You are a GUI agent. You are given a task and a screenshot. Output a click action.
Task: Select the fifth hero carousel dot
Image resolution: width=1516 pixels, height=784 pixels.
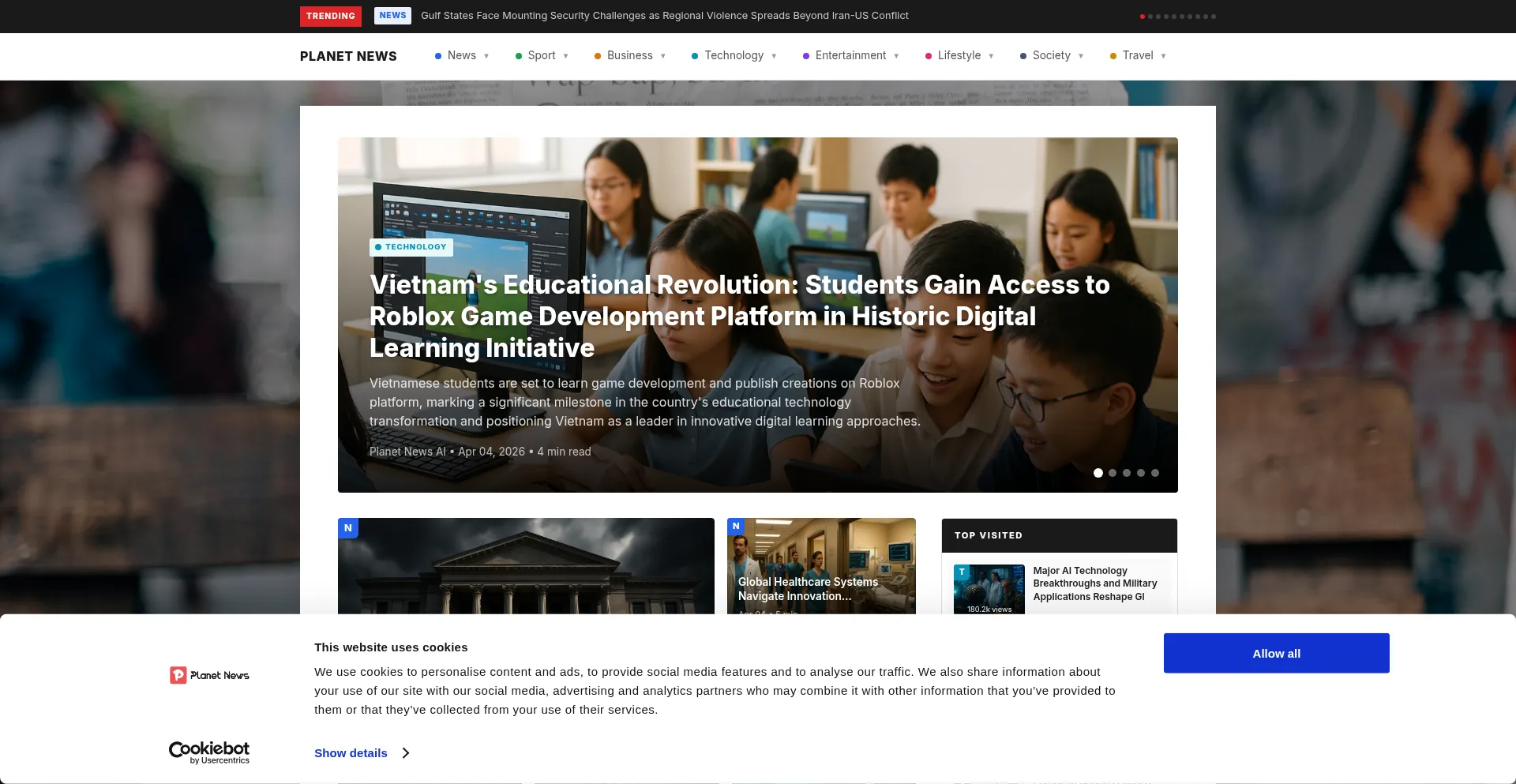point(1155,473)
